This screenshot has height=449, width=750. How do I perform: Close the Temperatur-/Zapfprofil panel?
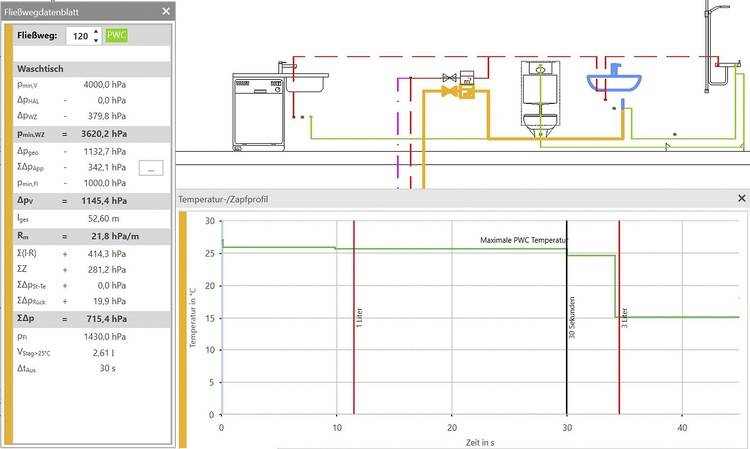point(741,199)
